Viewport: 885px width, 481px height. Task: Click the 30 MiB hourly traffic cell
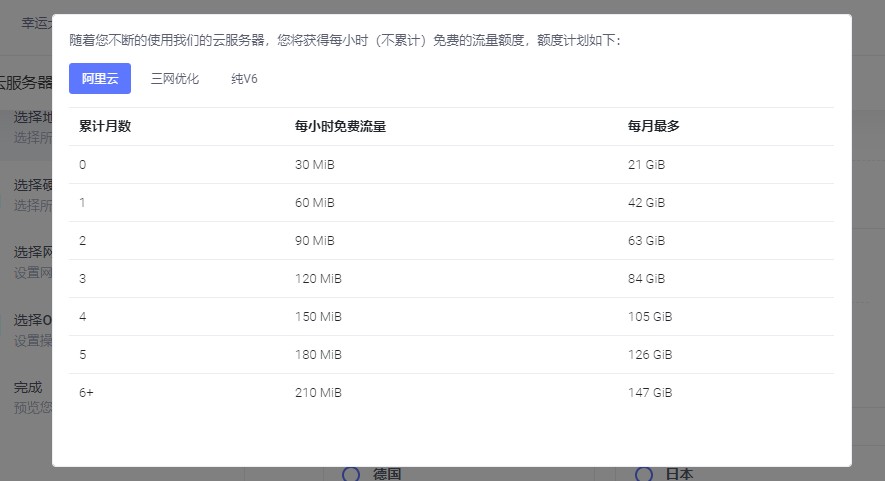[315, 165]
